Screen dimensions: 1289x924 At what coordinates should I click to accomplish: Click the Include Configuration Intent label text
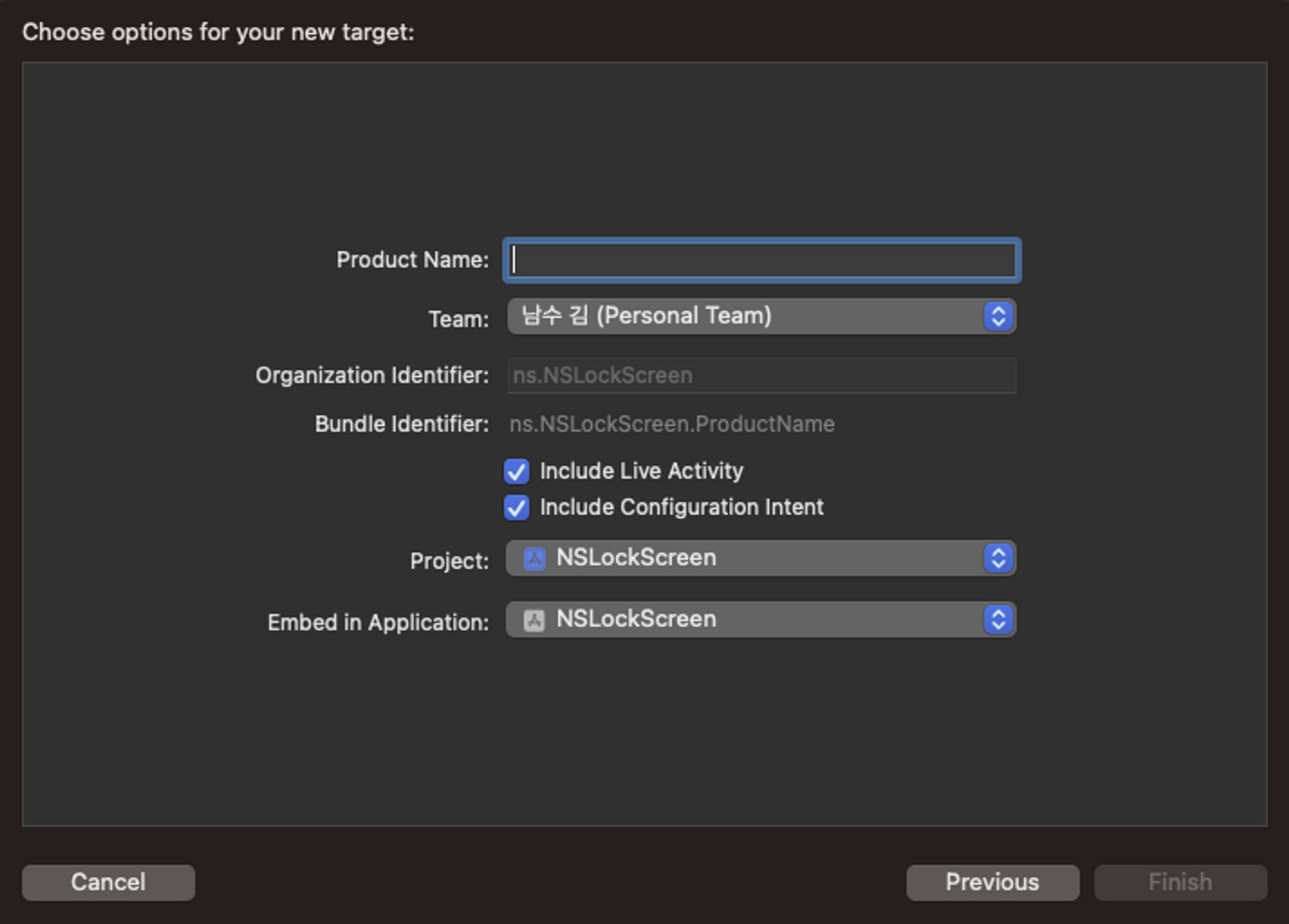[681, 508]
